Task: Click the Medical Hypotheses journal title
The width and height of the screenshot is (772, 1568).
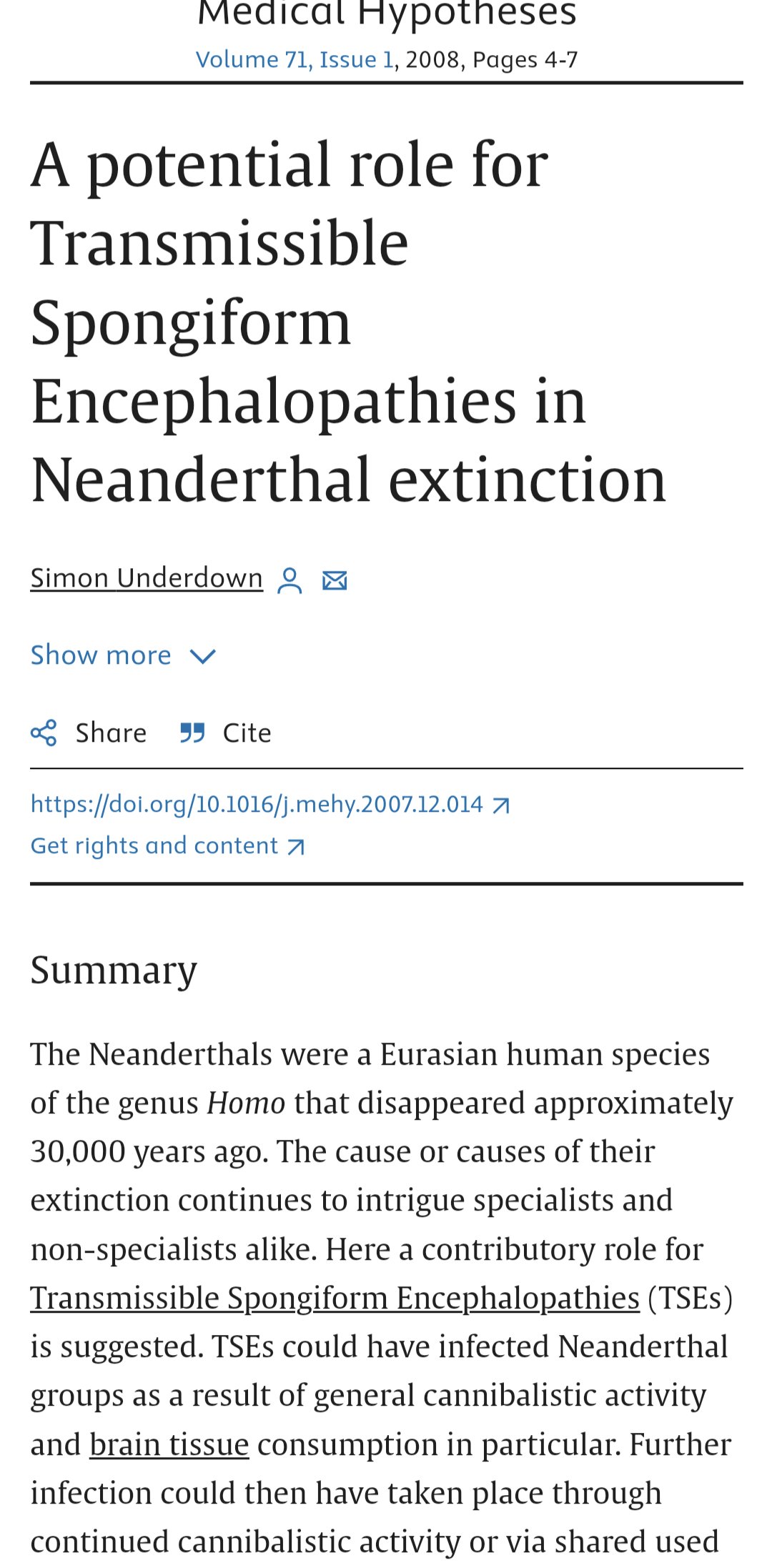Action: [x=387, y=14]
